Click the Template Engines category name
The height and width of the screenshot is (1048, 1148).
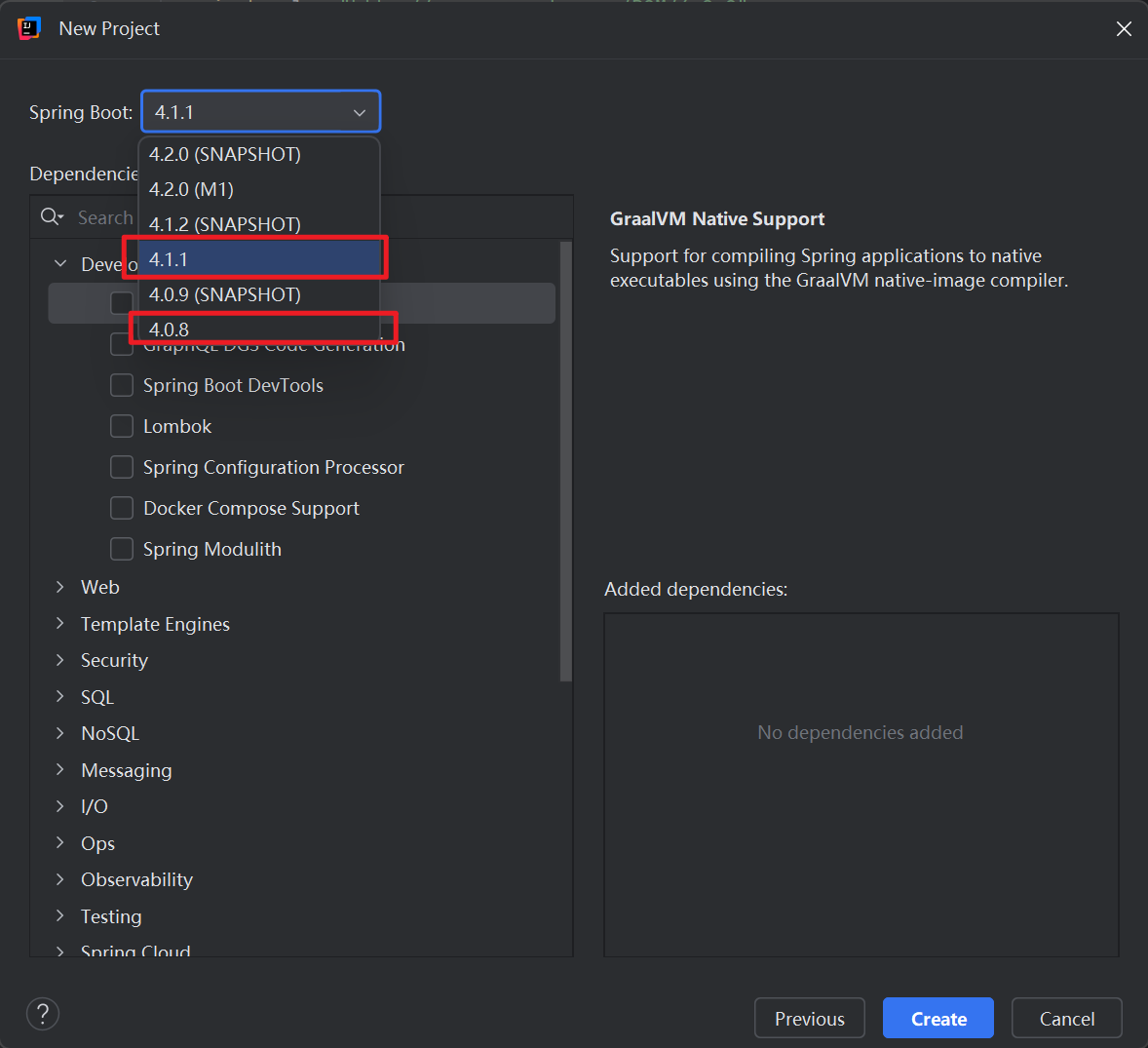155,624
